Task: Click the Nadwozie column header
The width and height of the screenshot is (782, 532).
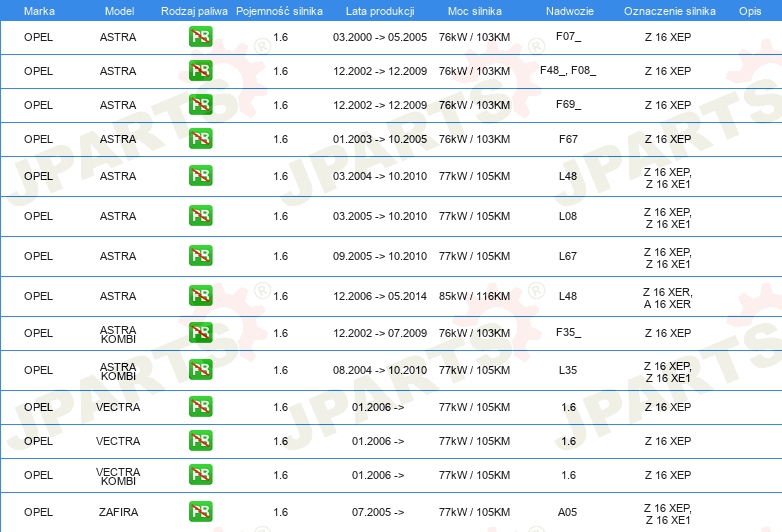Action: 570,11
